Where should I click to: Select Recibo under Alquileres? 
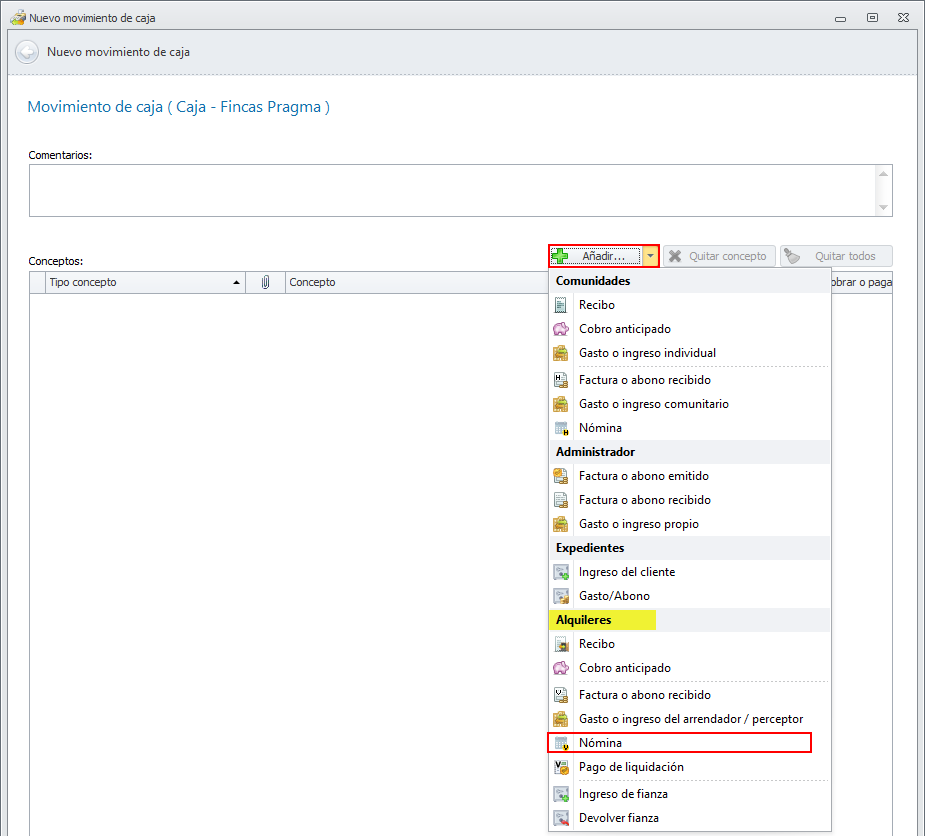click(x=690, y=644)
